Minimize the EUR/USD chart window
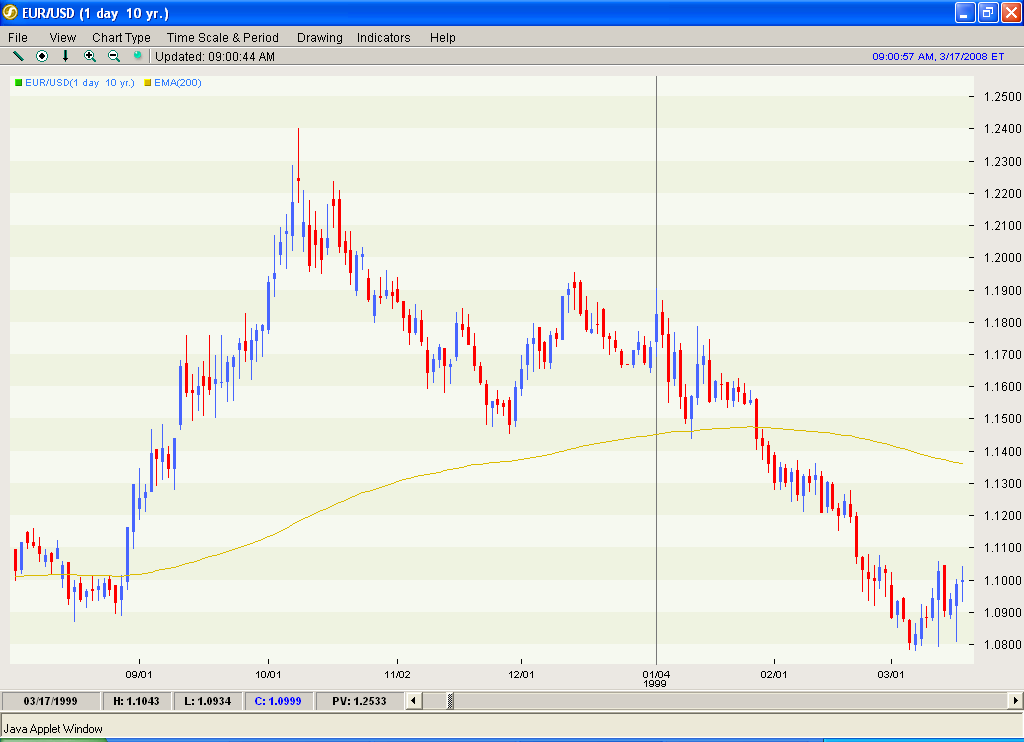Viewport: 1024px width, 742px height. (x=965, y=12)
